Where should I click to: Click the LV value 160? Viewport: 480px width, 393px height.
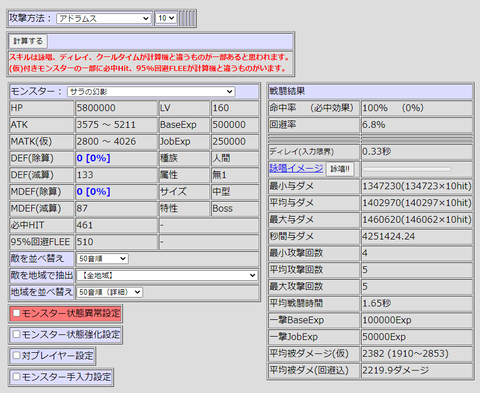(x=221, y=108)
